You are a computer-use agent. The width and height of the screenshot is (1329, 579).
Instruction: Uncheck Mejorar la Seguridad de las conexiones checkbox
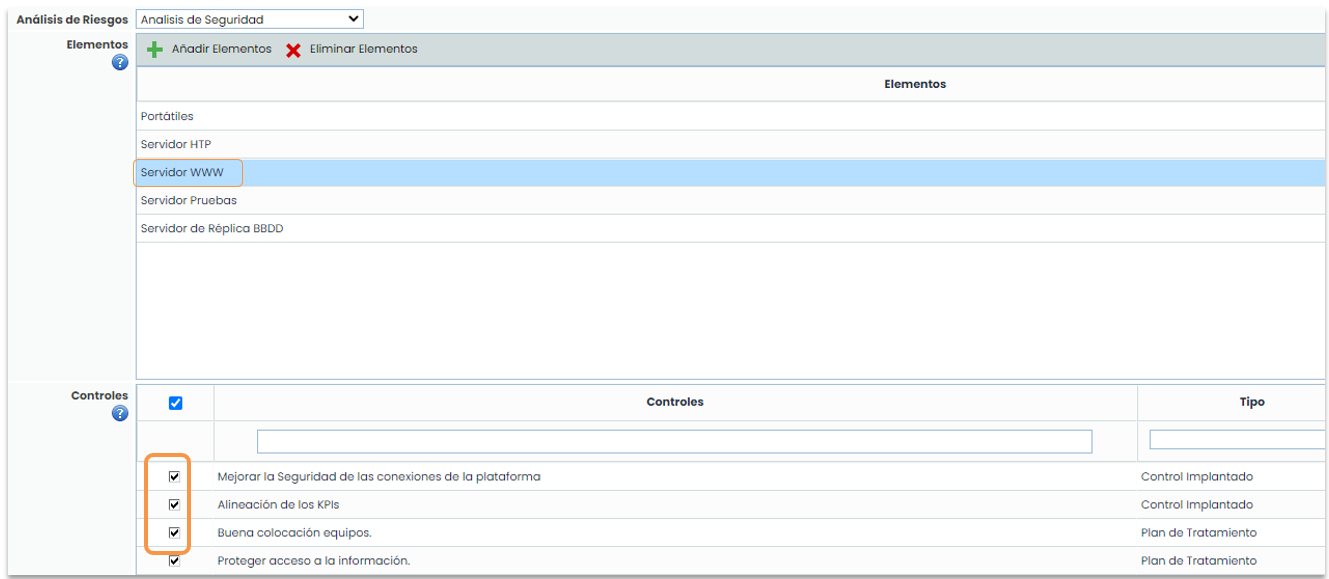(174, 477)
